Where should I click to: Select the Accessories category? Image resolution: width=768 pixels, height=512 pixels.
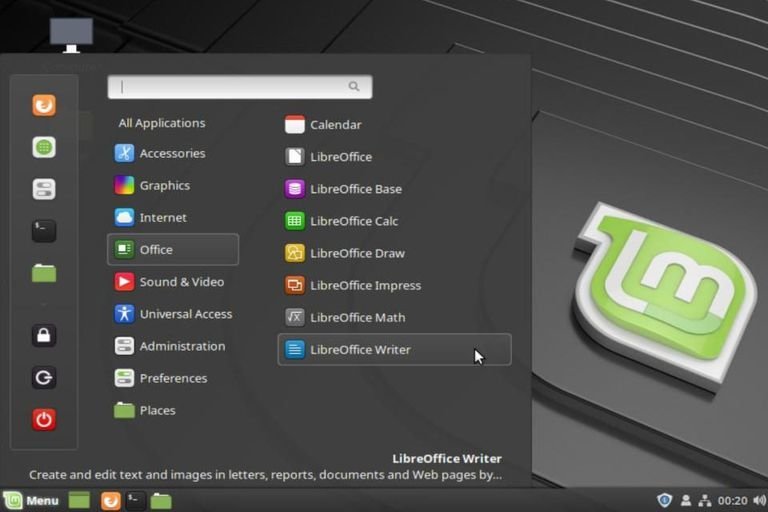(x=173, y=153)
